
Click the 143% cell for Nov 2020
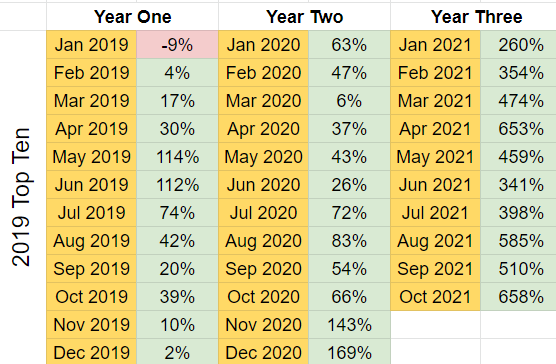349,325
